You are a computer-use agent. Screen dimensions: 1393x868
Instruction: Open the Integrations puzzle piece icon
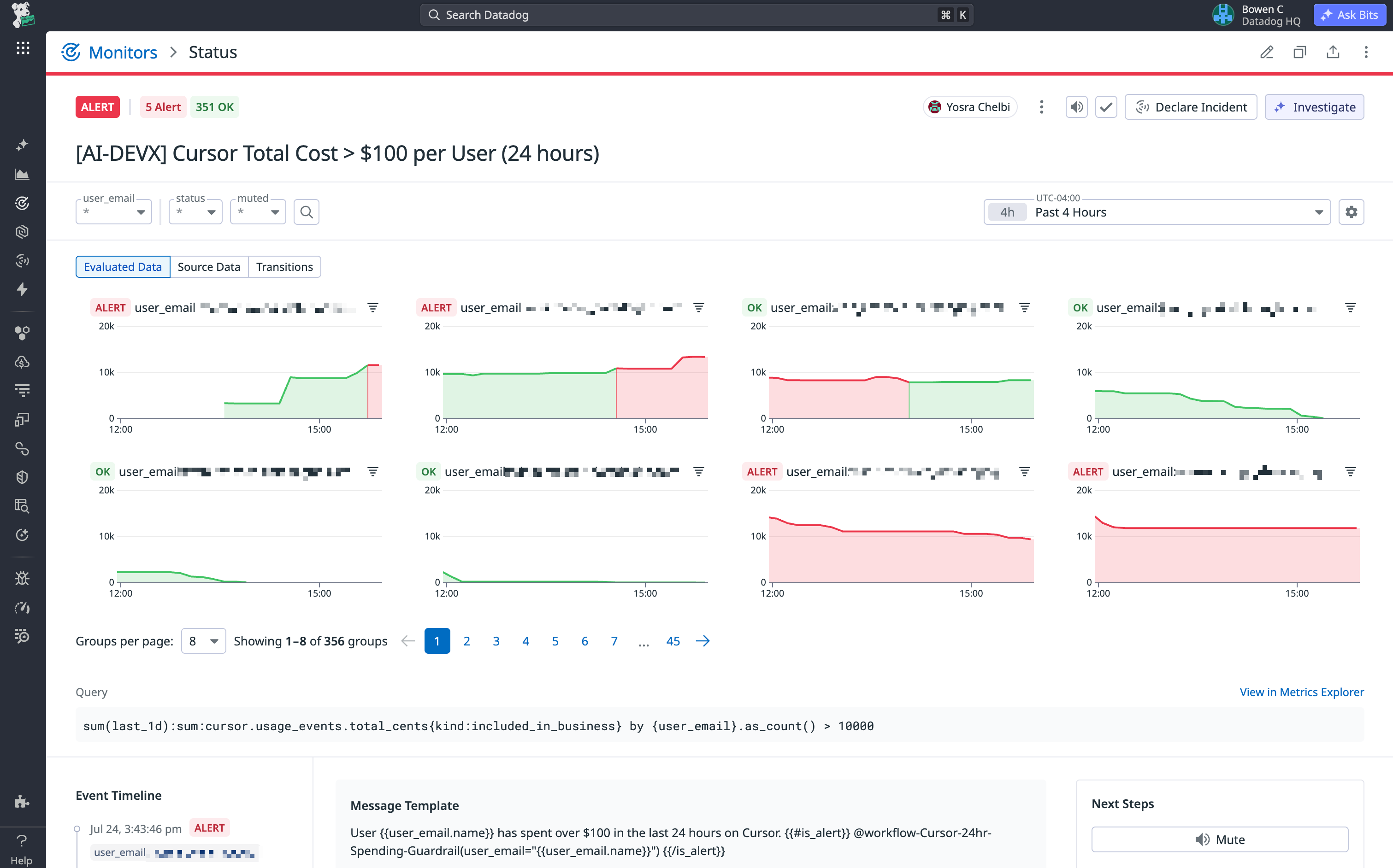(23, 802)
